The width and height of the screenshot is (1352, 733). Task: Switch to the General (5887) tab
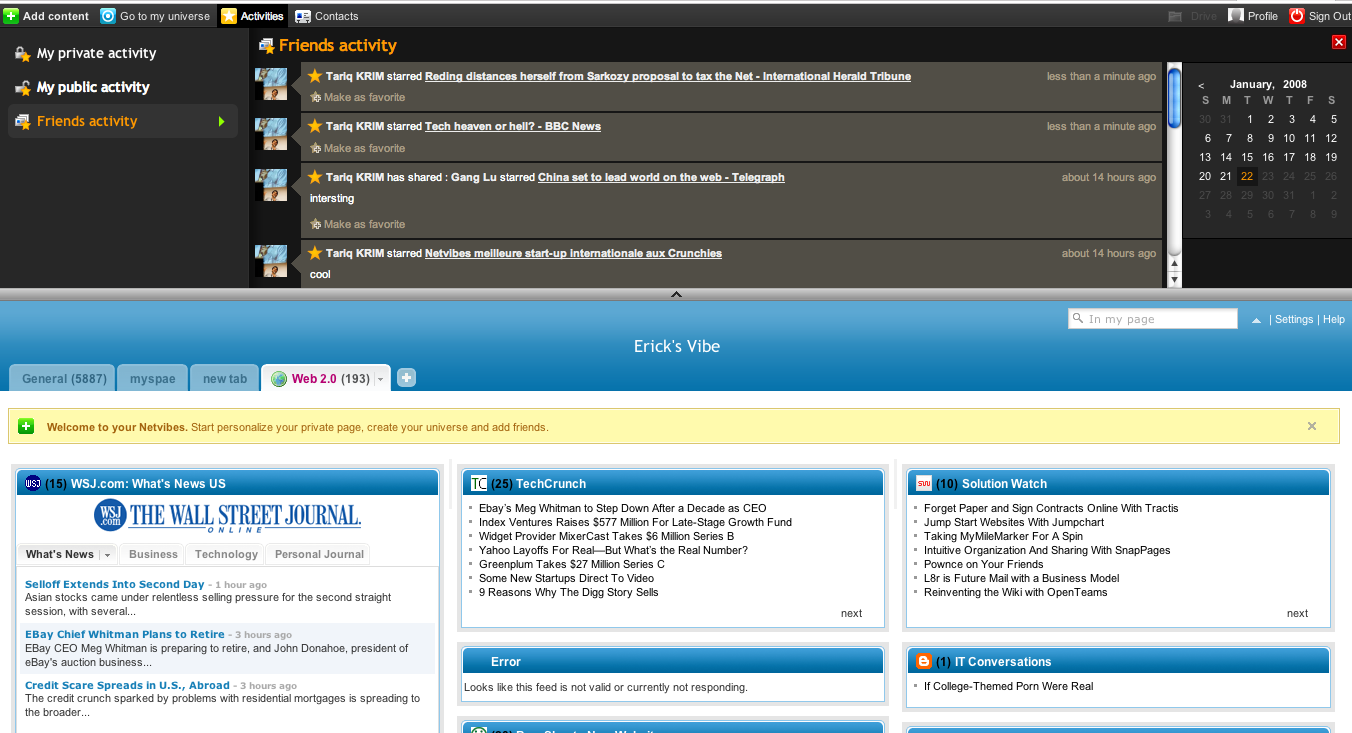pyautogui.click(x=63, y=378)
